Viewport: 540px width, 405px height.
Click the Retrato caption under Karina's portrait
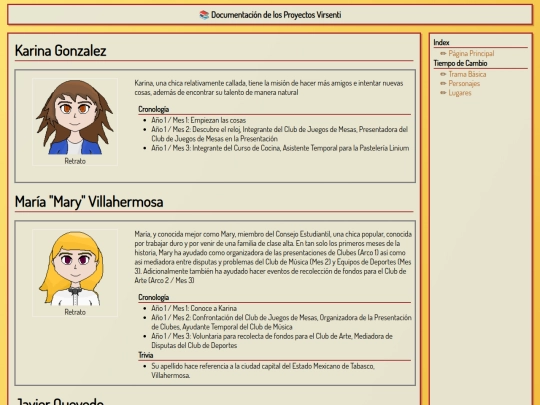pyautogui.click(x=75, y=161)
